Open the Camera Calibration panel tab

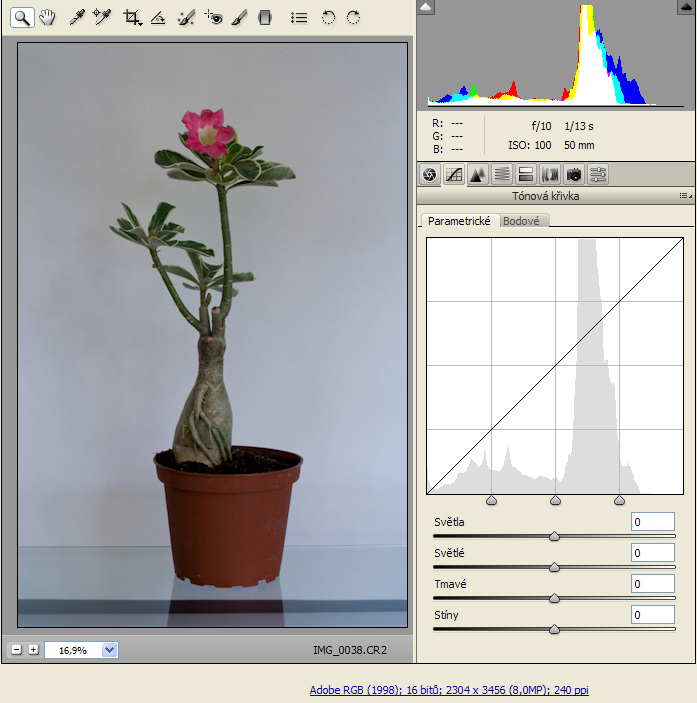[x=574, y=174]
